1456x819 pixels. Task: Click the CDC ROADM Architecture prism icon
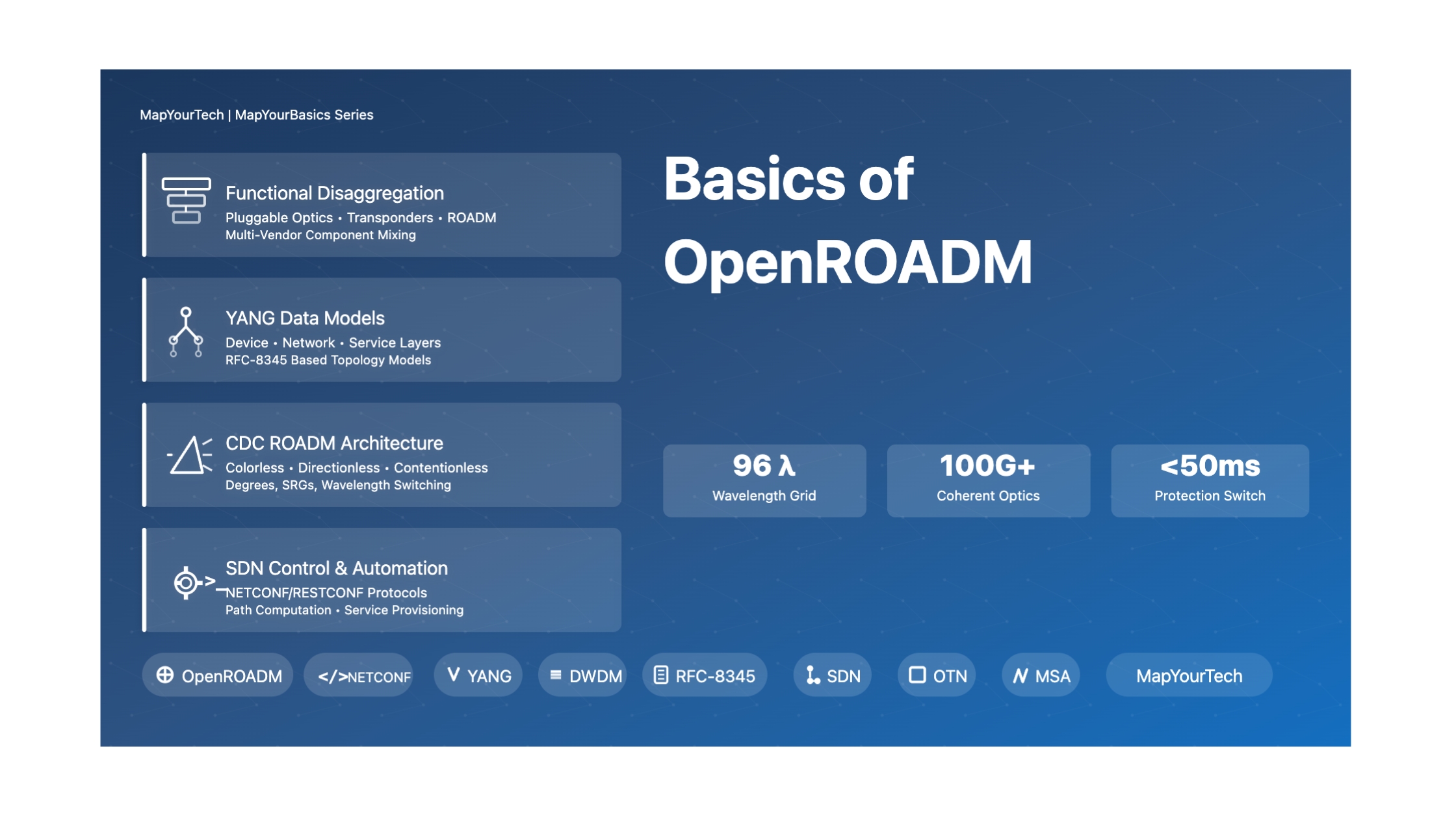click(189, 455)
